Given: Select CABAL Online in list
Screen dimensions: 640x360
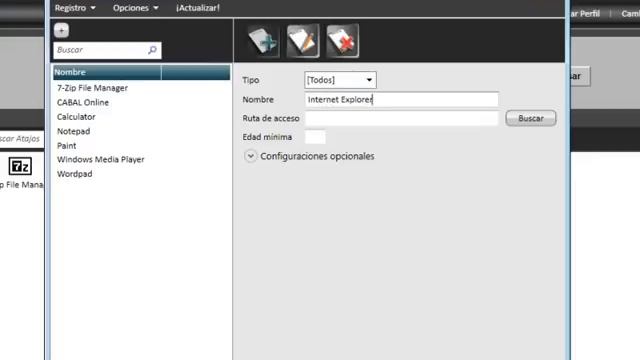Looking at the screenshot, I should coord(83,102).
